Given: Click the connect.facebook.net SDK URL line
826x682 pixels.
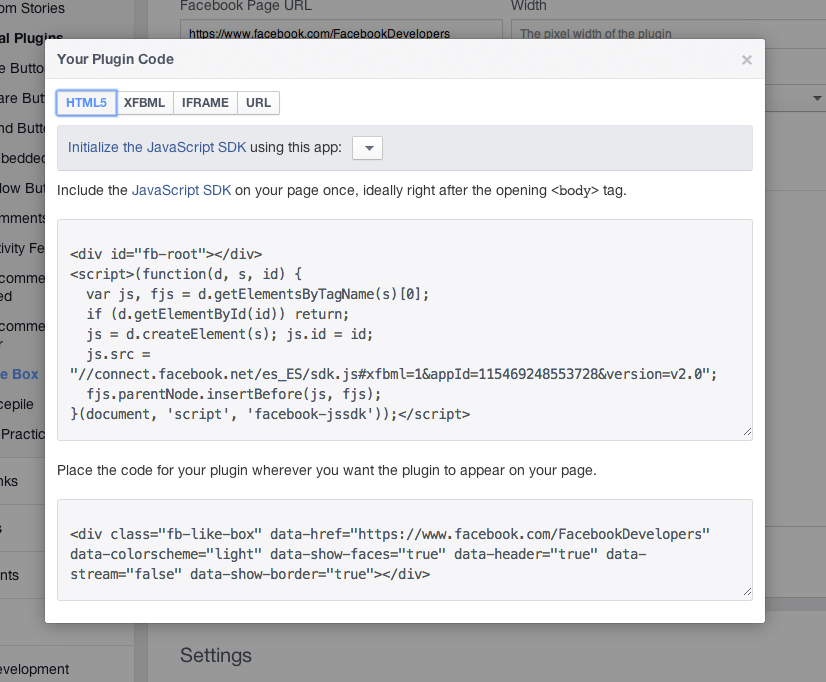Looking at the screenshot, I should pos(394,374).
